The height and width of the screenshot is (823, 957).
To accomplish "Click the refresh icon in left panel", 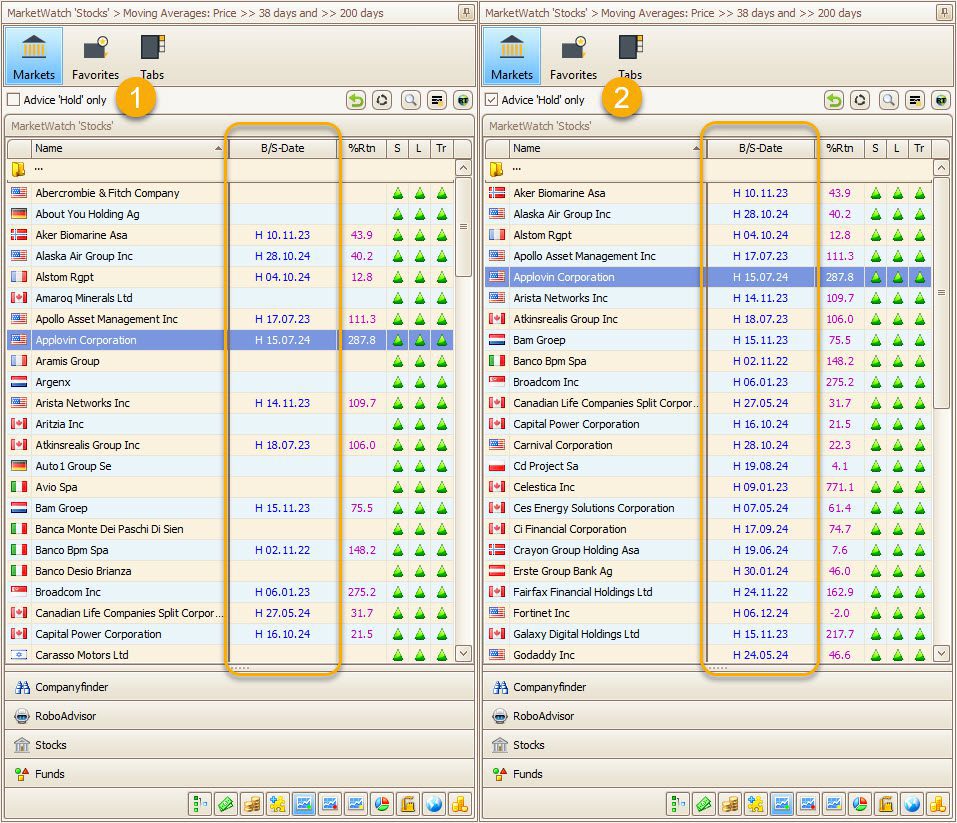I will (382, 100).
